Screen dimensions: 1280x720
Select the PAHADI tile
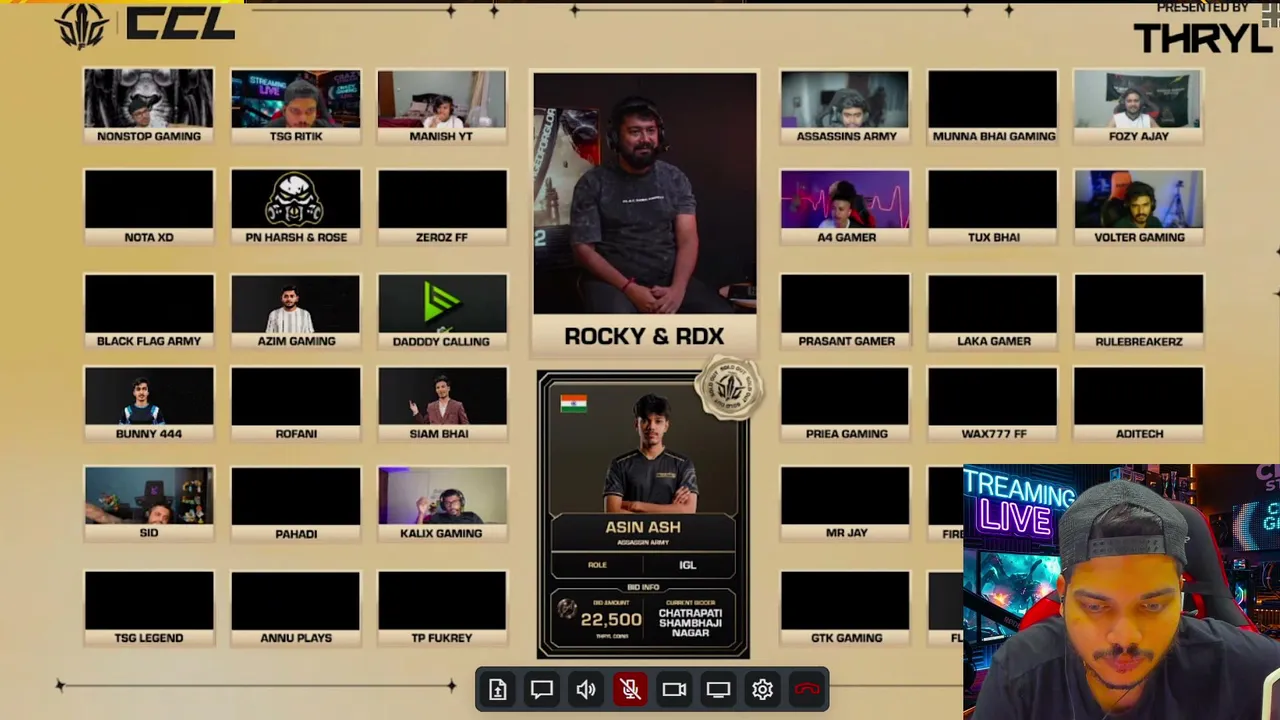(x=296, y=504)
